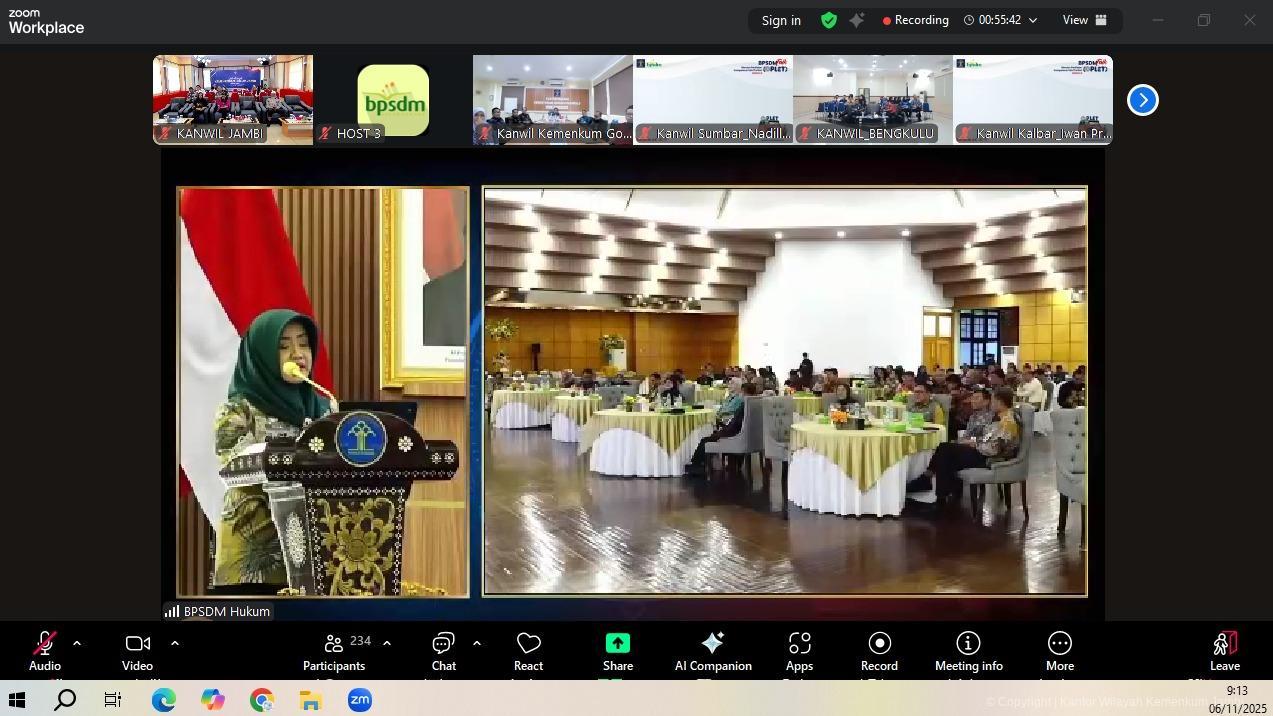
Task: Open the More options menu
Action: (1059, 651)
